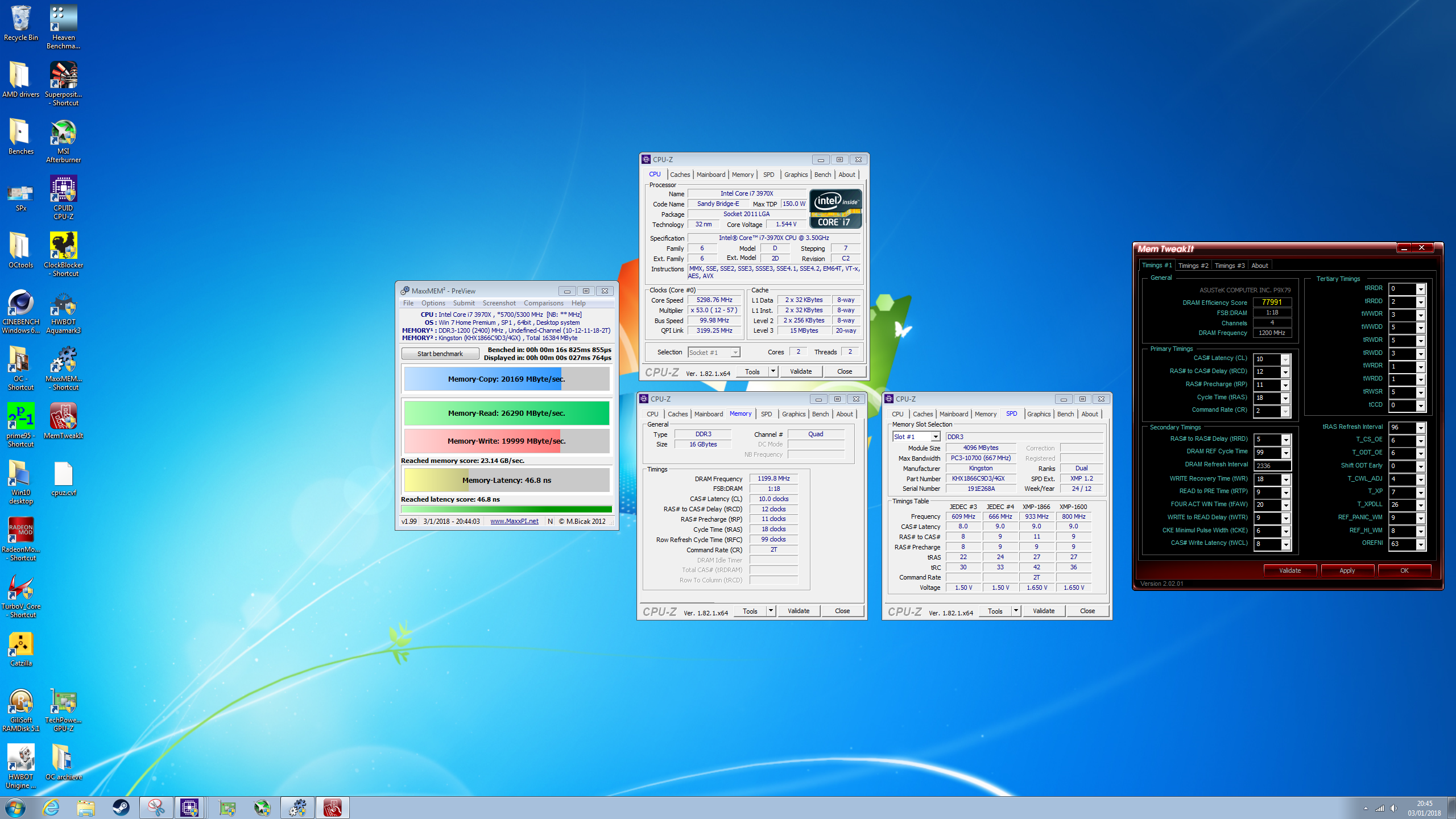Click the clock and date in system tray
Image resolution: width=1456 pixels, height=819 pixels.
click(1424, 808)
